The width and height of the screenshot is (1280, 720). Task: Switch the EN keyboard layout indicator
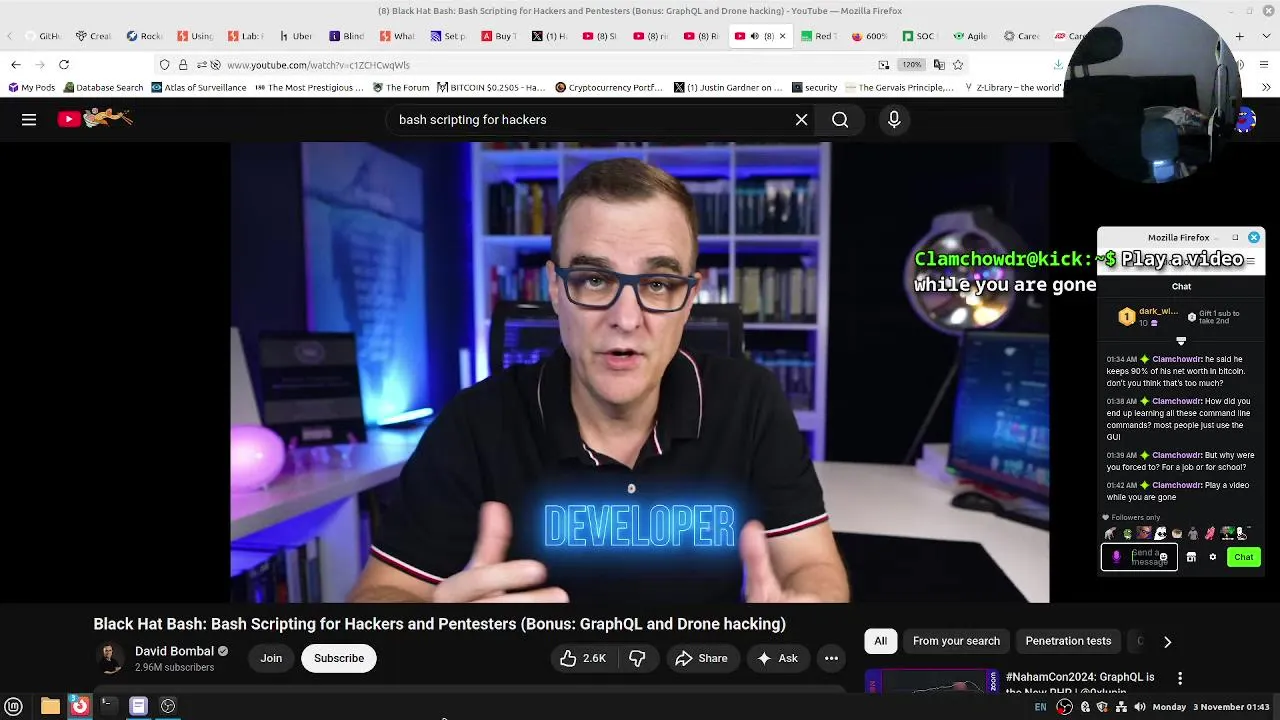[x=1040, y=707]
